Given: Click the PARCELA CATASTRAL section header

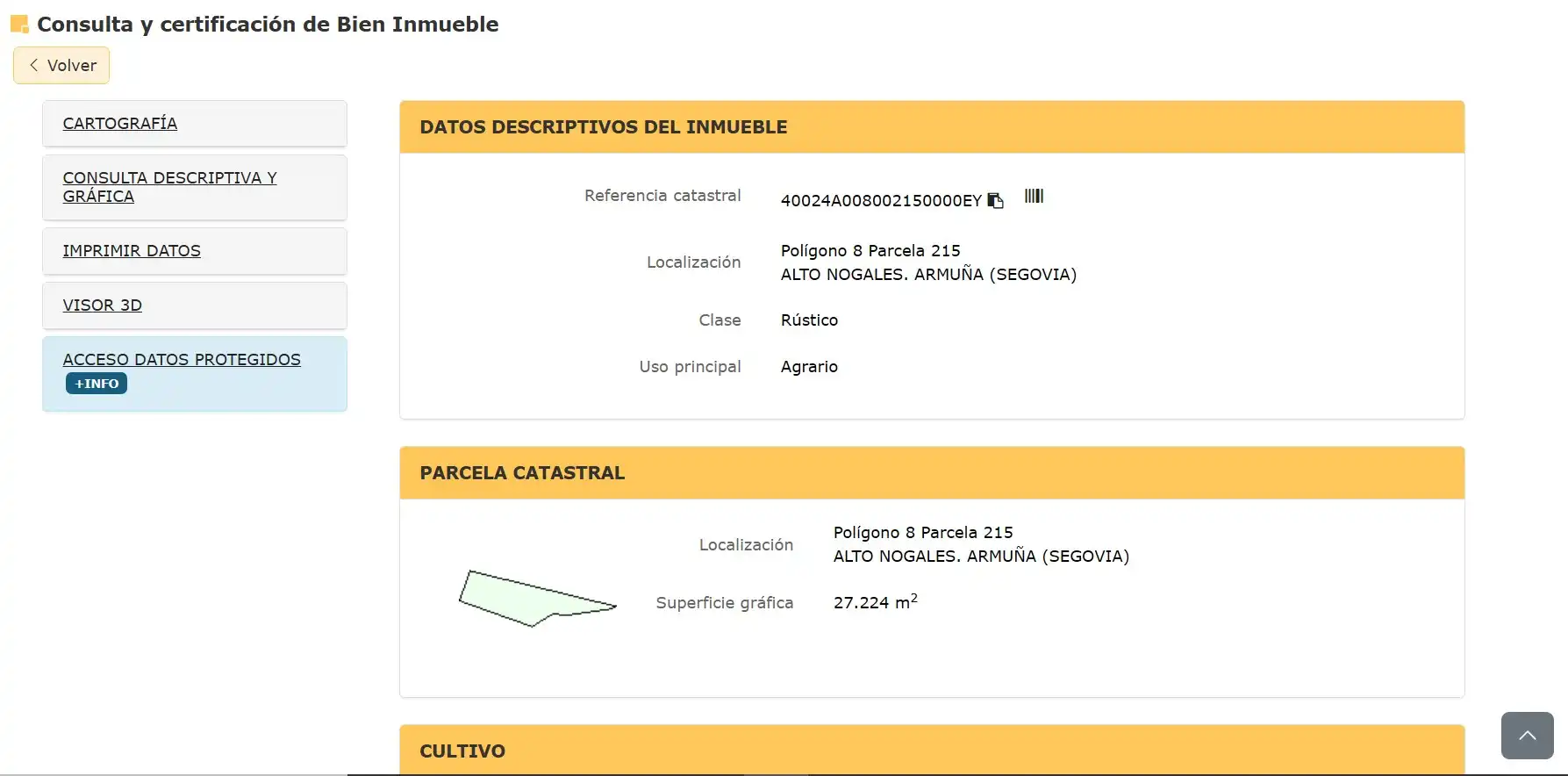Looking at the screenshot, I should point(932,473).
